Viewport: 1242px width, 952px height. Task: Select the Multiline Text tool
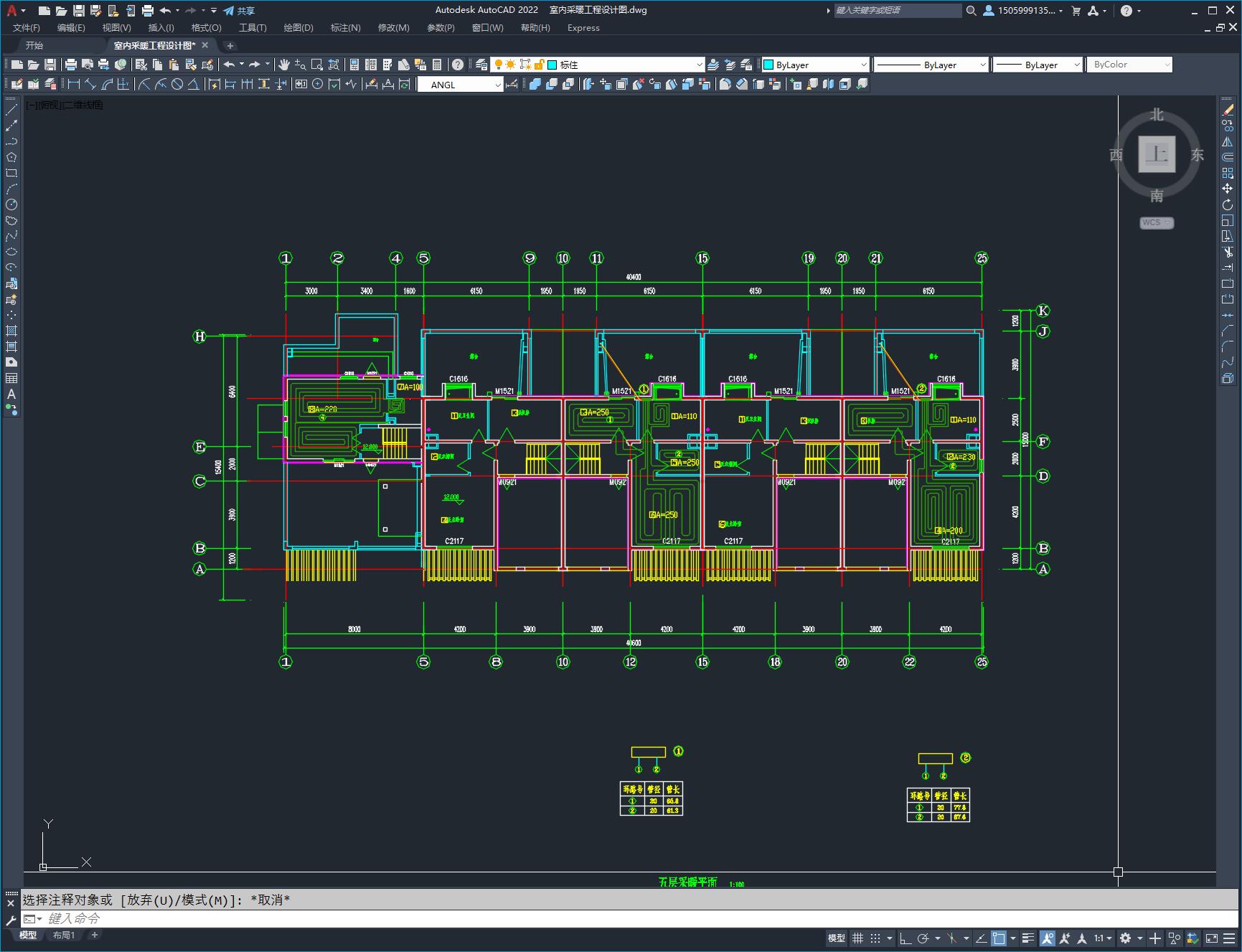tap(11, 394)
